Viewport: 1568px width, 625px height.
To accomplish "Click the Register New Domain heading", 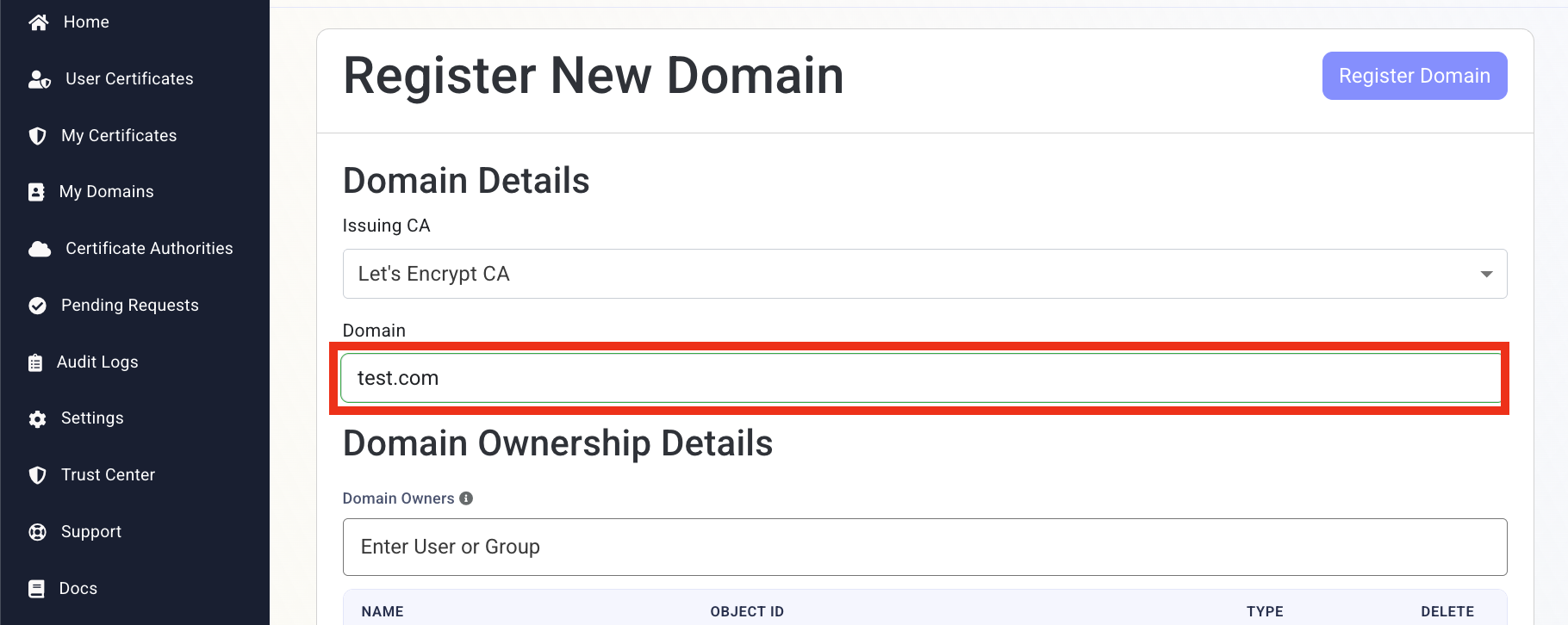I will pos(594,76).
